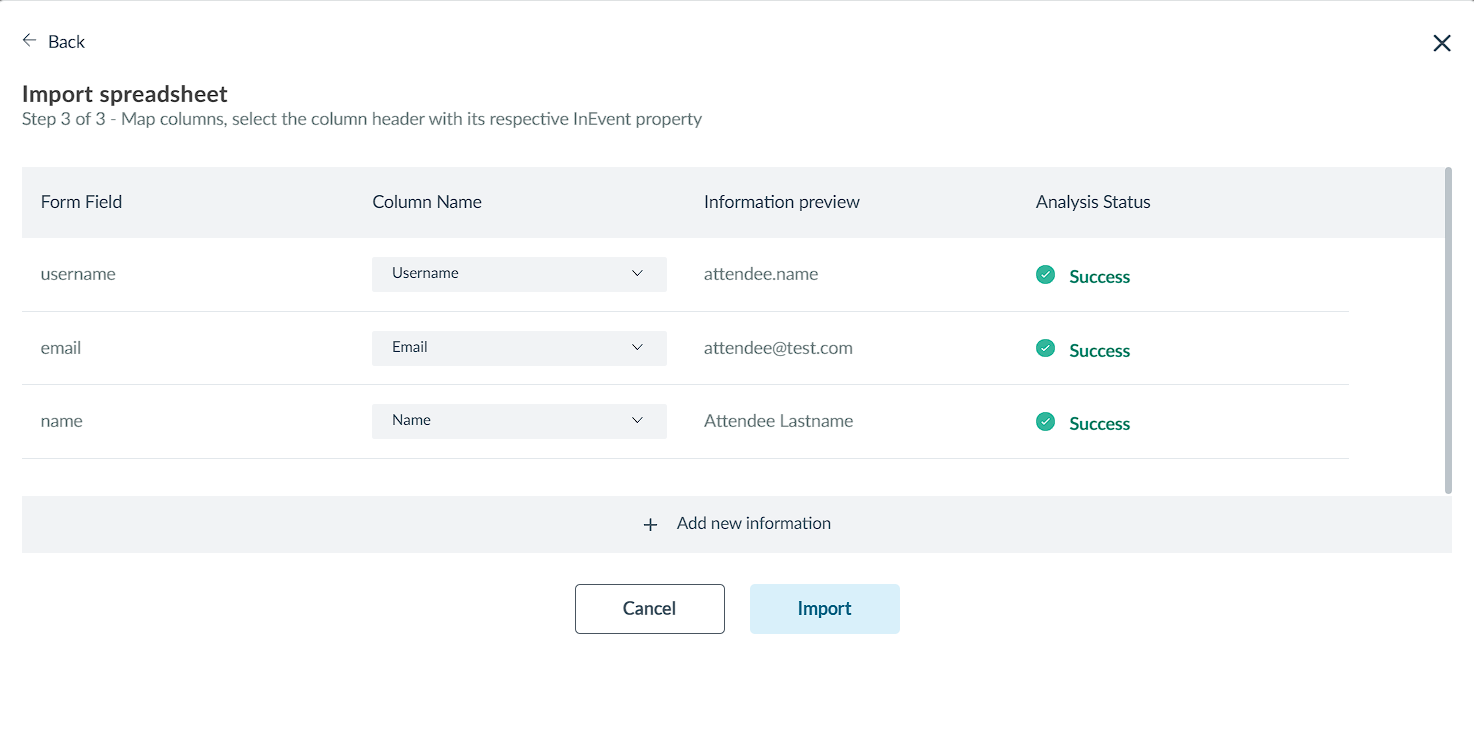Image resolution: width=1474 pixels, height=730 pixels.
Task: Click the plus icon beside Add new information
Action: [x=650, y=524]
